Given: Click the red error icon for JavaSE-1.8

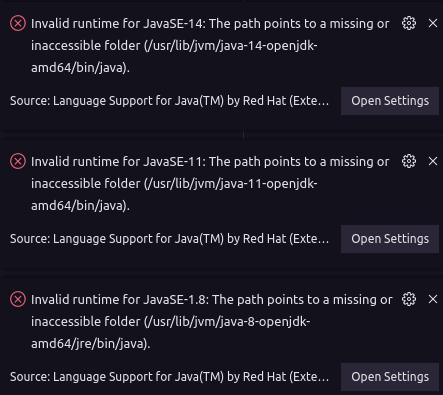Looking at the screenshot, I should (x=18, y=300).
